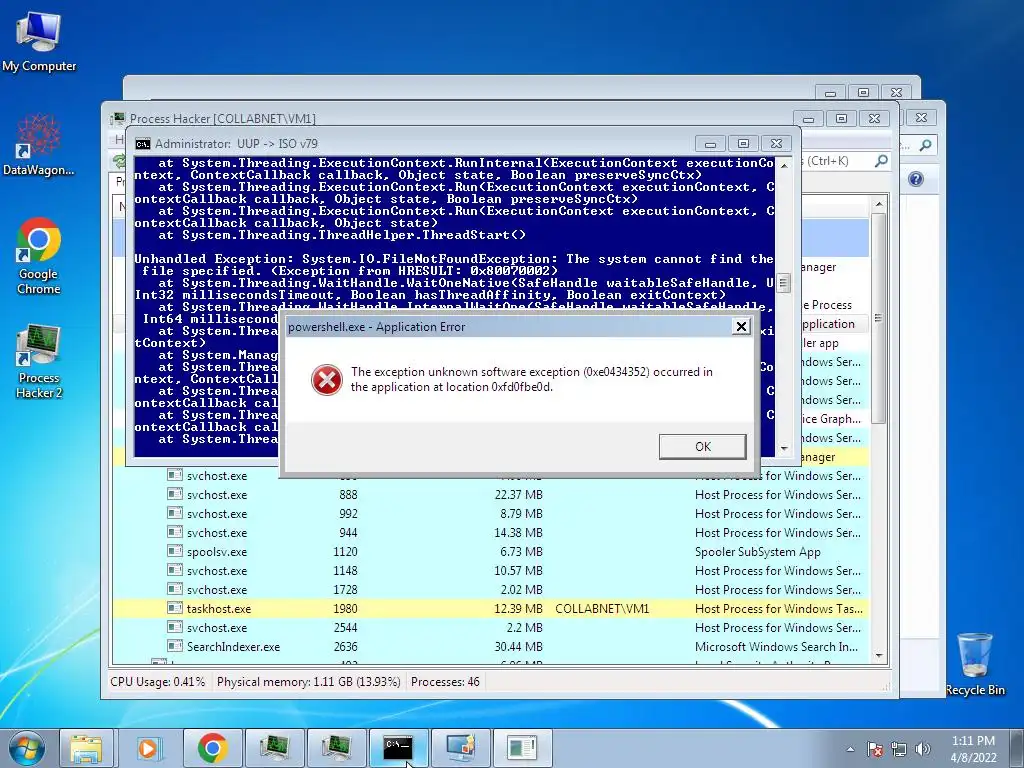Click Physical memory in the status bar
1024x768 pixels.
(308, 682)
